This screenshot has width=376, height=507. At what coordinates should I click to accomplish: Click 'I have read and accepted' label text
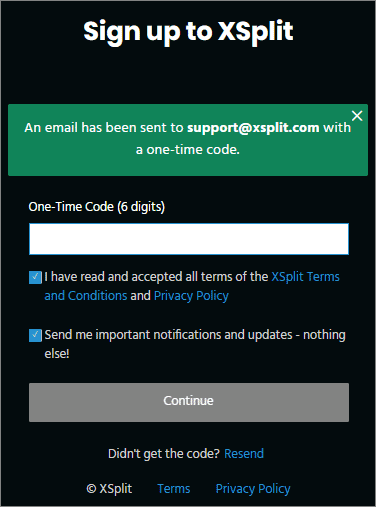pyautogui.click(x=108, y=277)
